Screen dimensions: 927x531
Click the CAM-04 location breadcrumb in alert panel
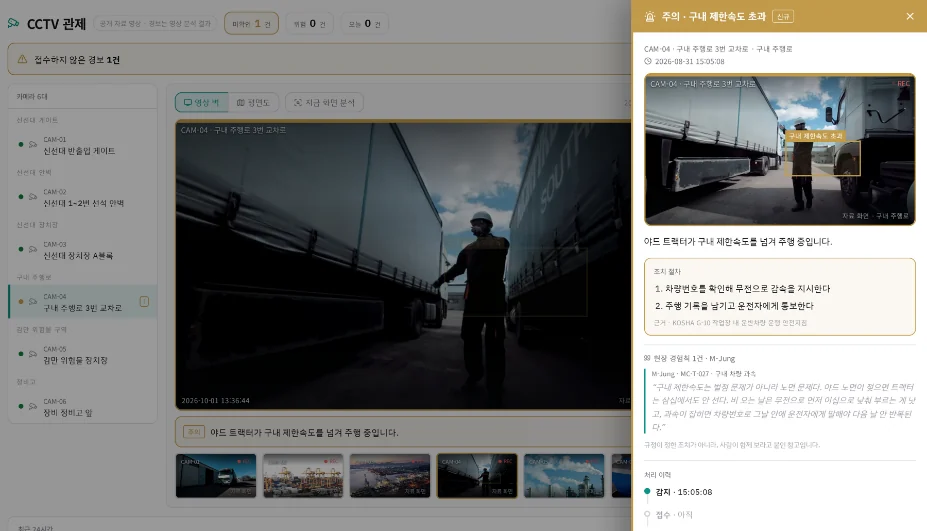tap(718, 49)
